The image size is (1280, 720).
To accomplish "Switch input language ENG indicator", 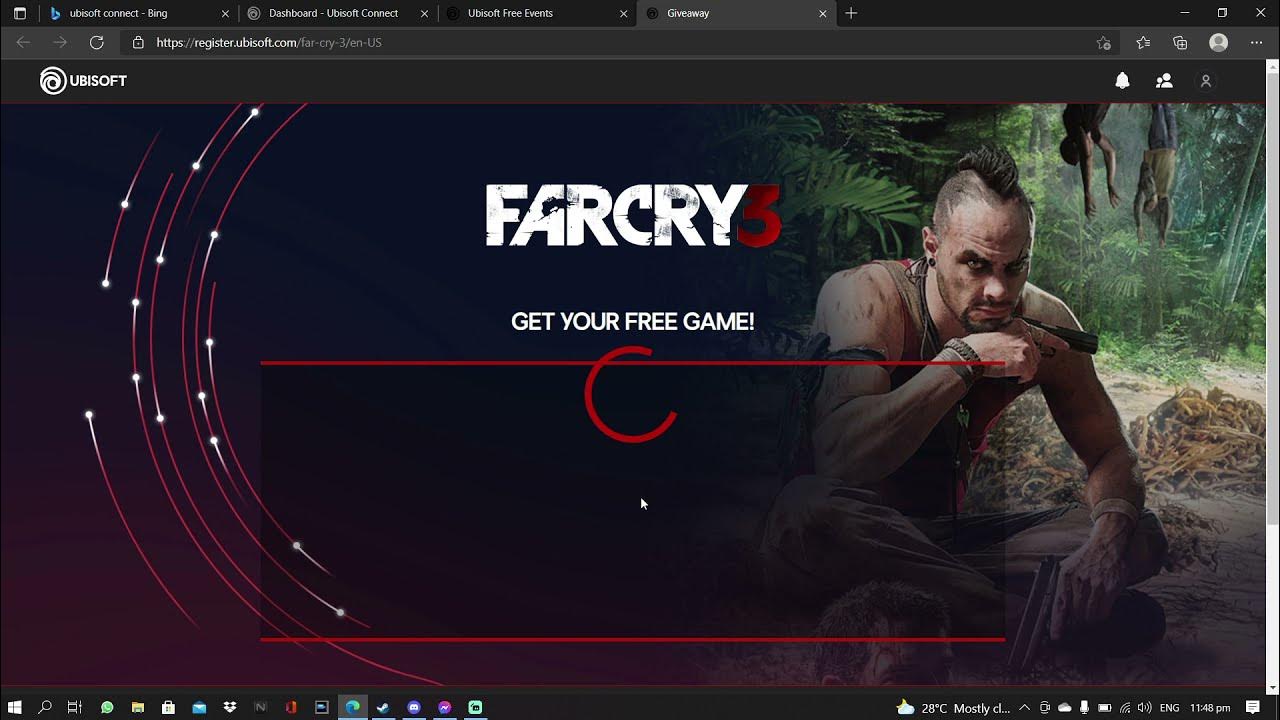I will tap(1169, 707).
